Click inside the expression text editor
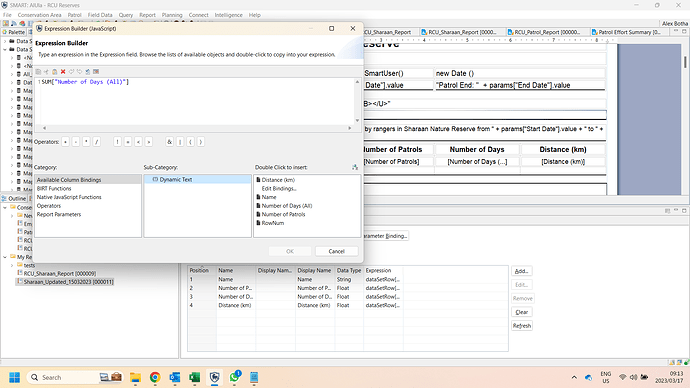Viewport: 690px width, 388px height. click(196, 101)
